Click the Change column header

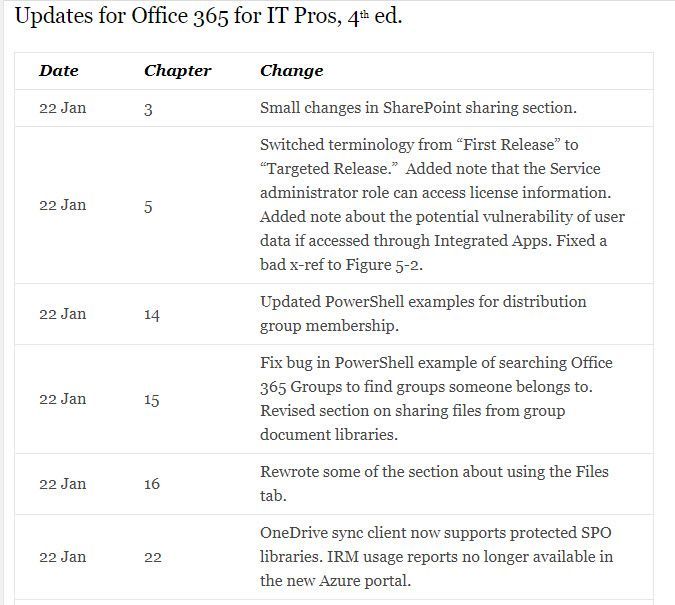291,71
